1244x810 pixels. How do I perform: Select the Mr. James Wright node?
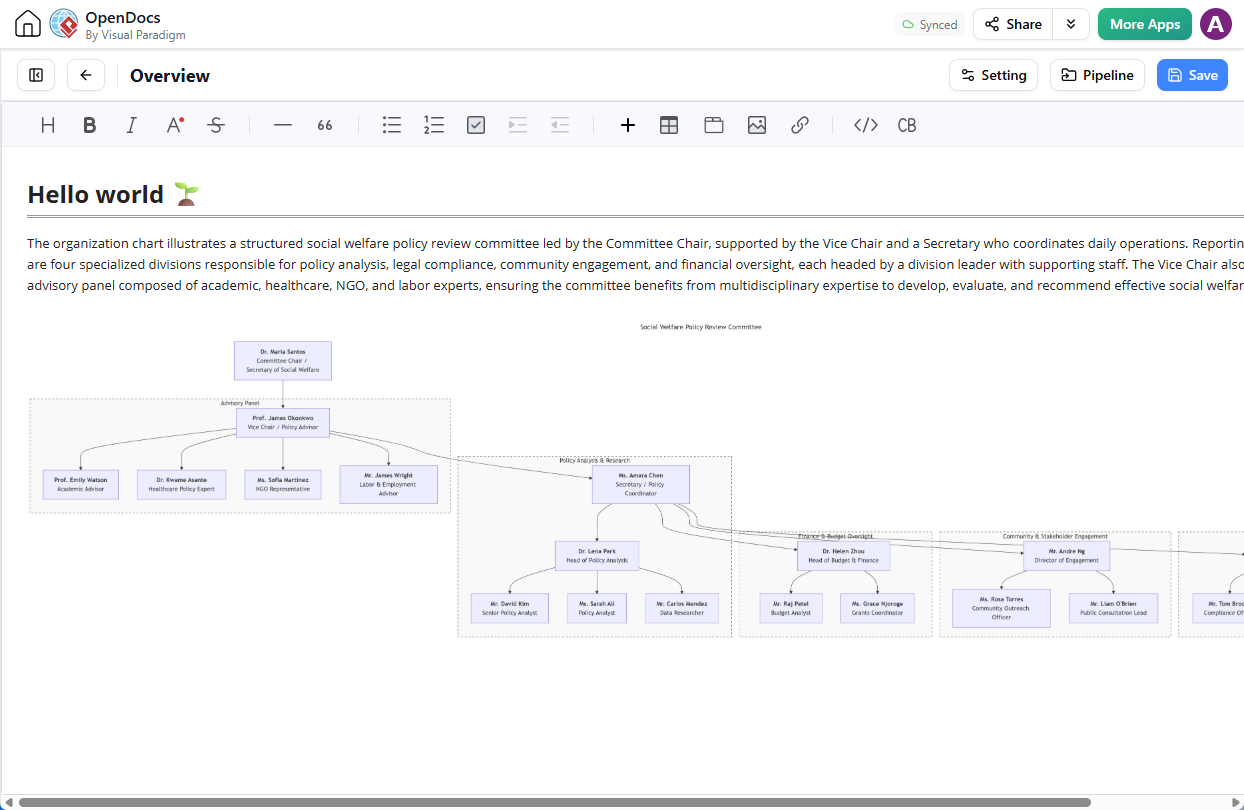tap(389, 484)
